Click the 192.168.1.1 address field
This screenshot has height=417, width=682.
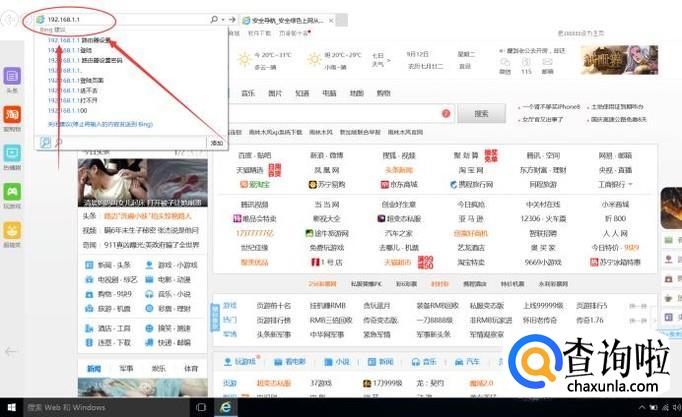[x=122, y=20]
